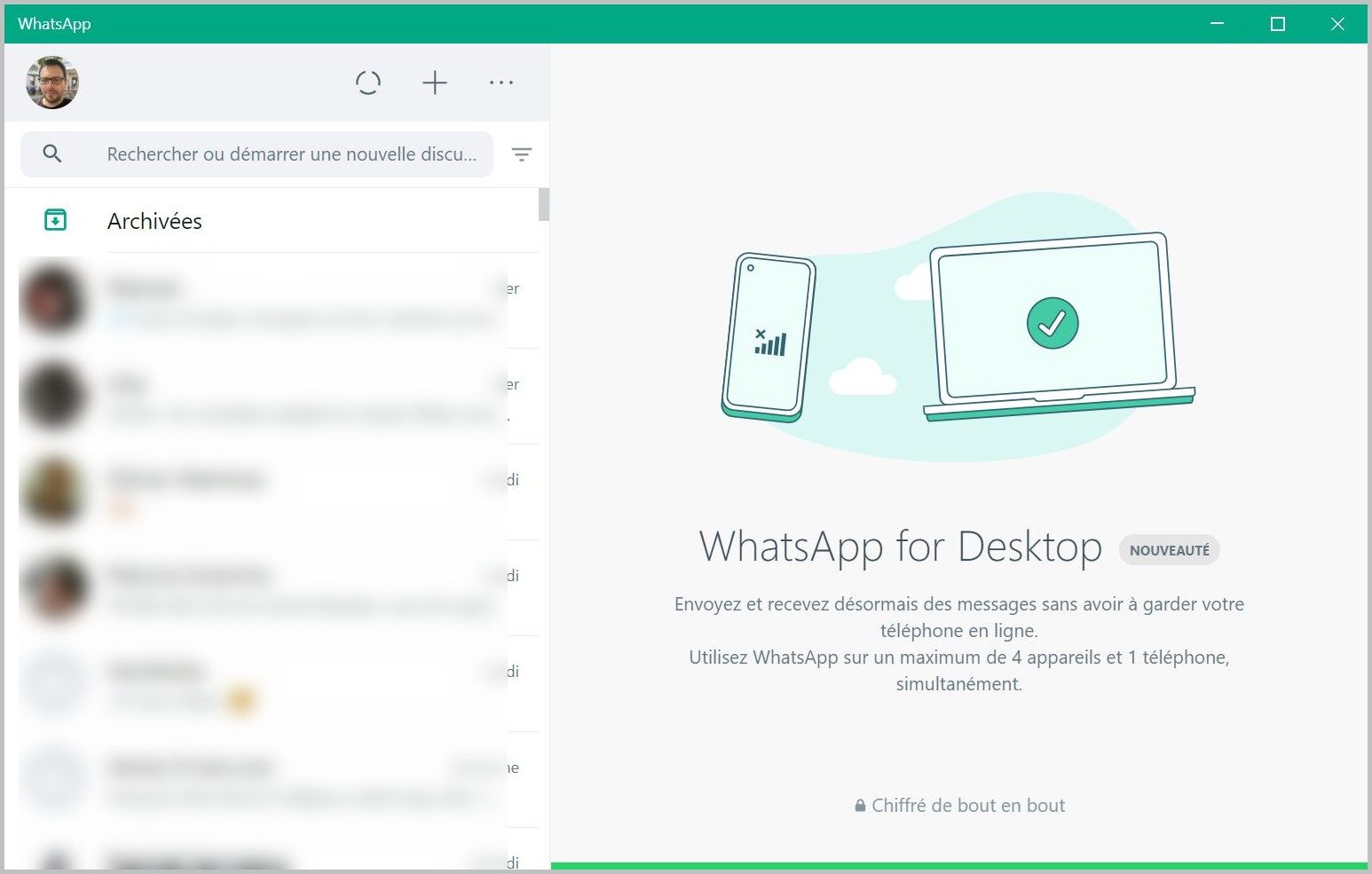Open the three-dots menu
This screenshot has height=874, width=1372.
point(501,83)
